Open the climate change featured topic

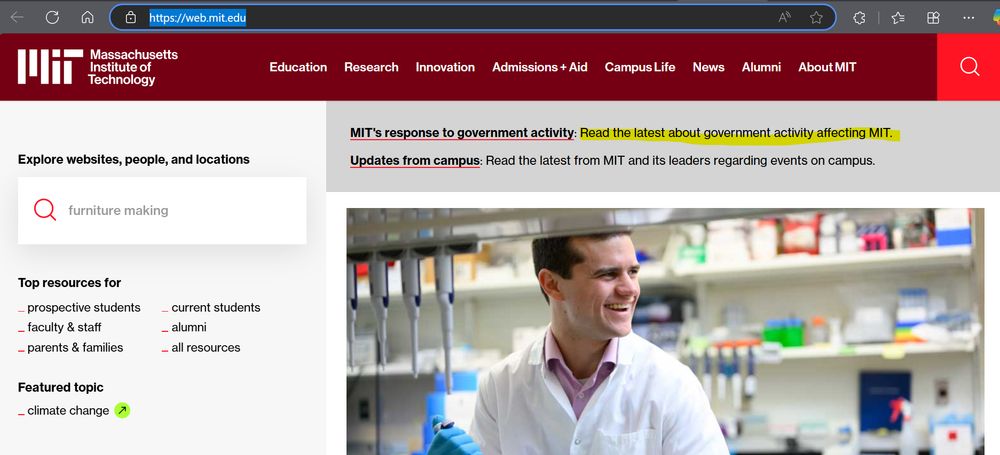pos(68,411)
